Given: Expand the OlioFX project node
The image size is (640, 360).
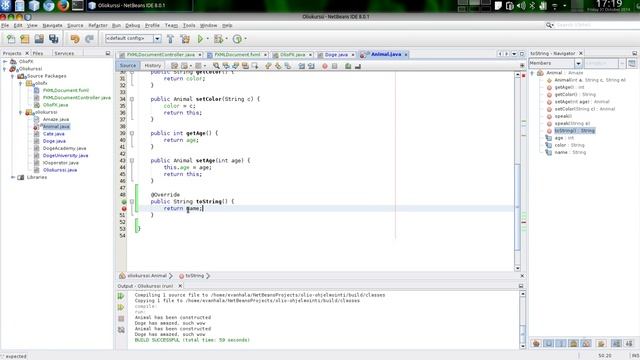Looking at the screenshot, I should (x=5, y=62).
